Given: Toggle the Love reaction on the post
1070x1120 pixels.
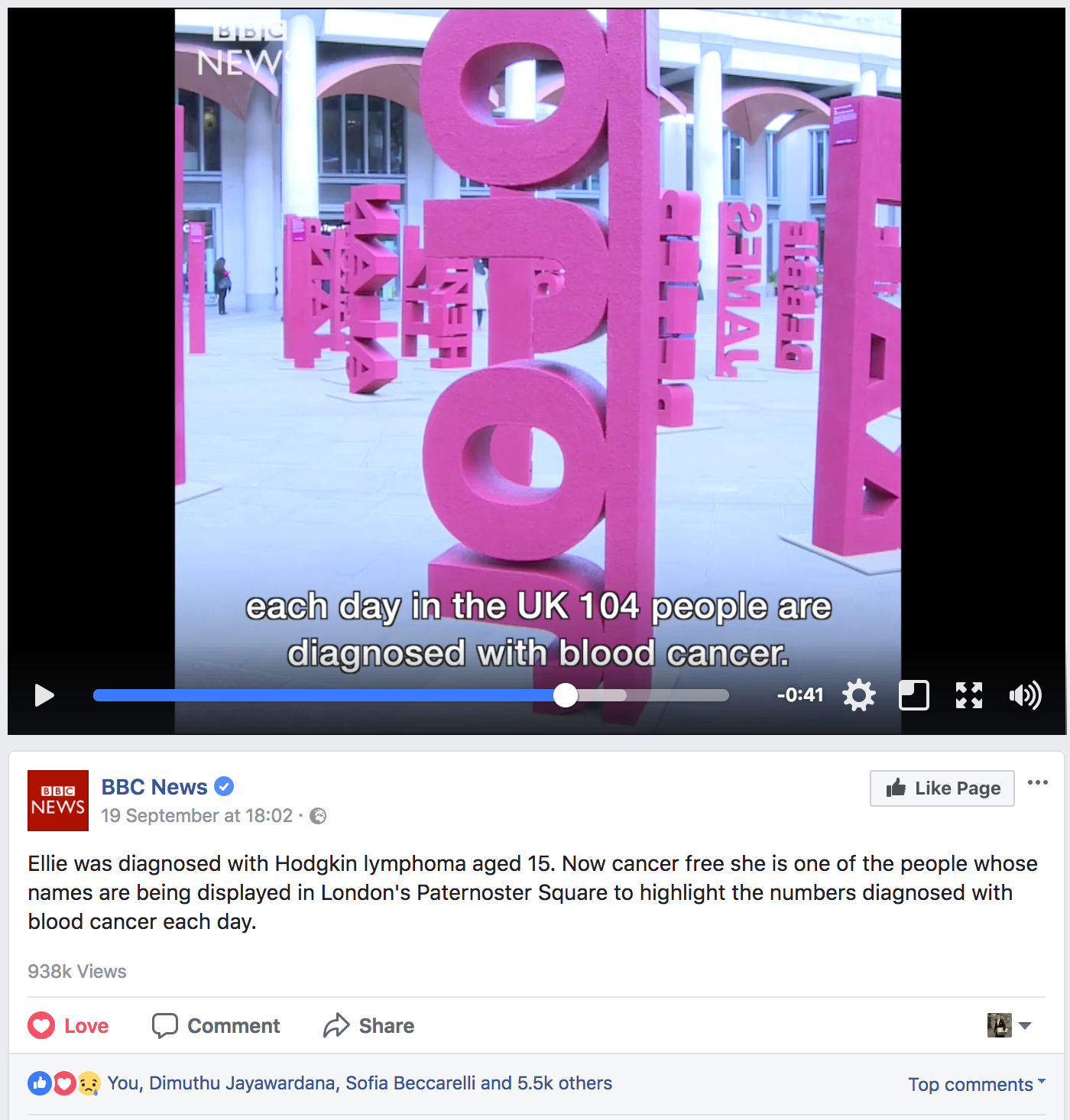Looking at the screenshot, I should 69,1025.
